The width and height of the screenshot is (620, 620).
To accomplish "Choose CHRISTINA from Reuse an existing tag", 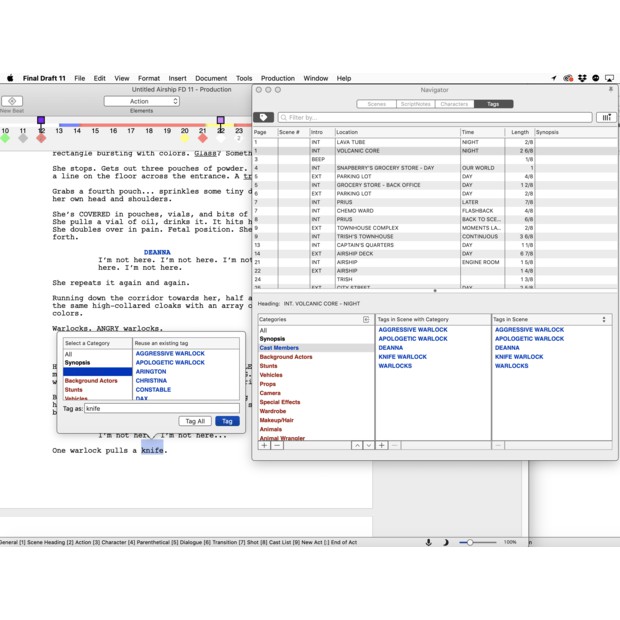I will click(151, 380).
